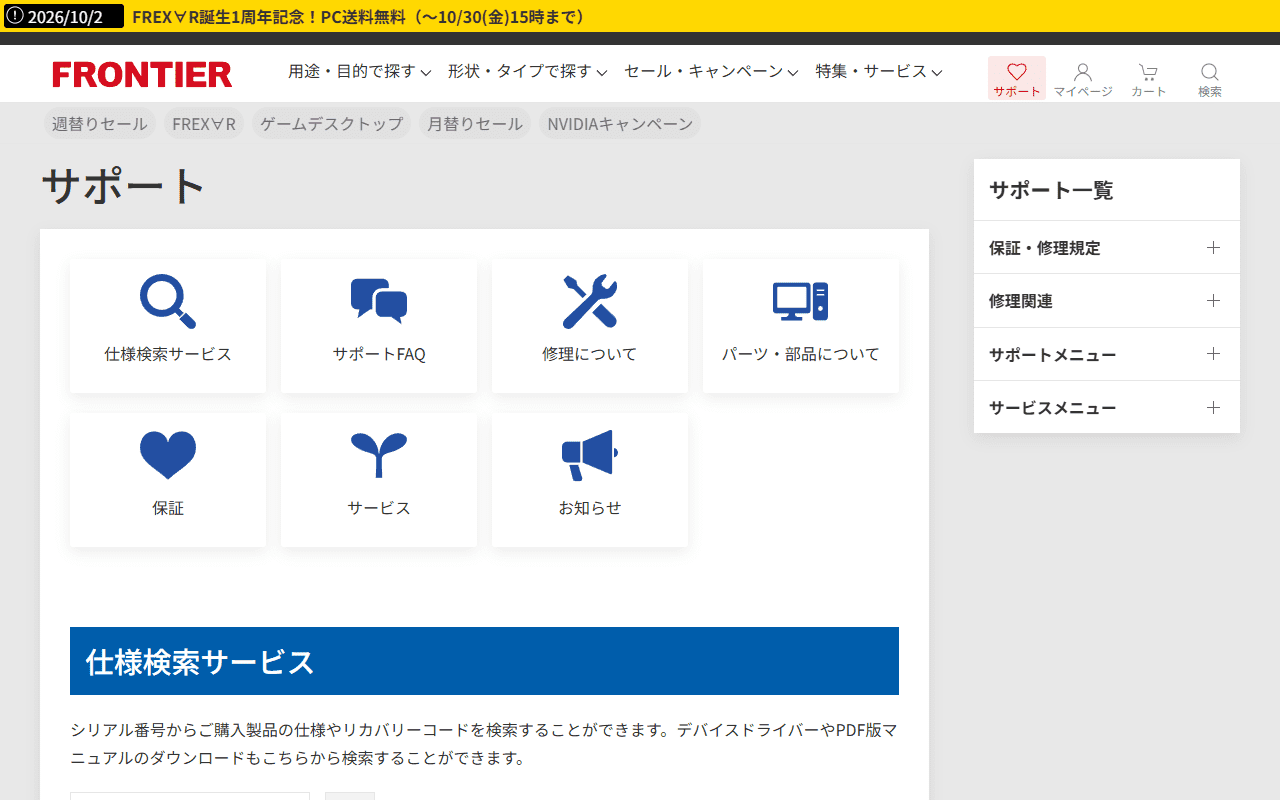Click the サポート一覧 sidebar heading
1280x800 pixels.
pyautogui.click(x=1051, y=190)
